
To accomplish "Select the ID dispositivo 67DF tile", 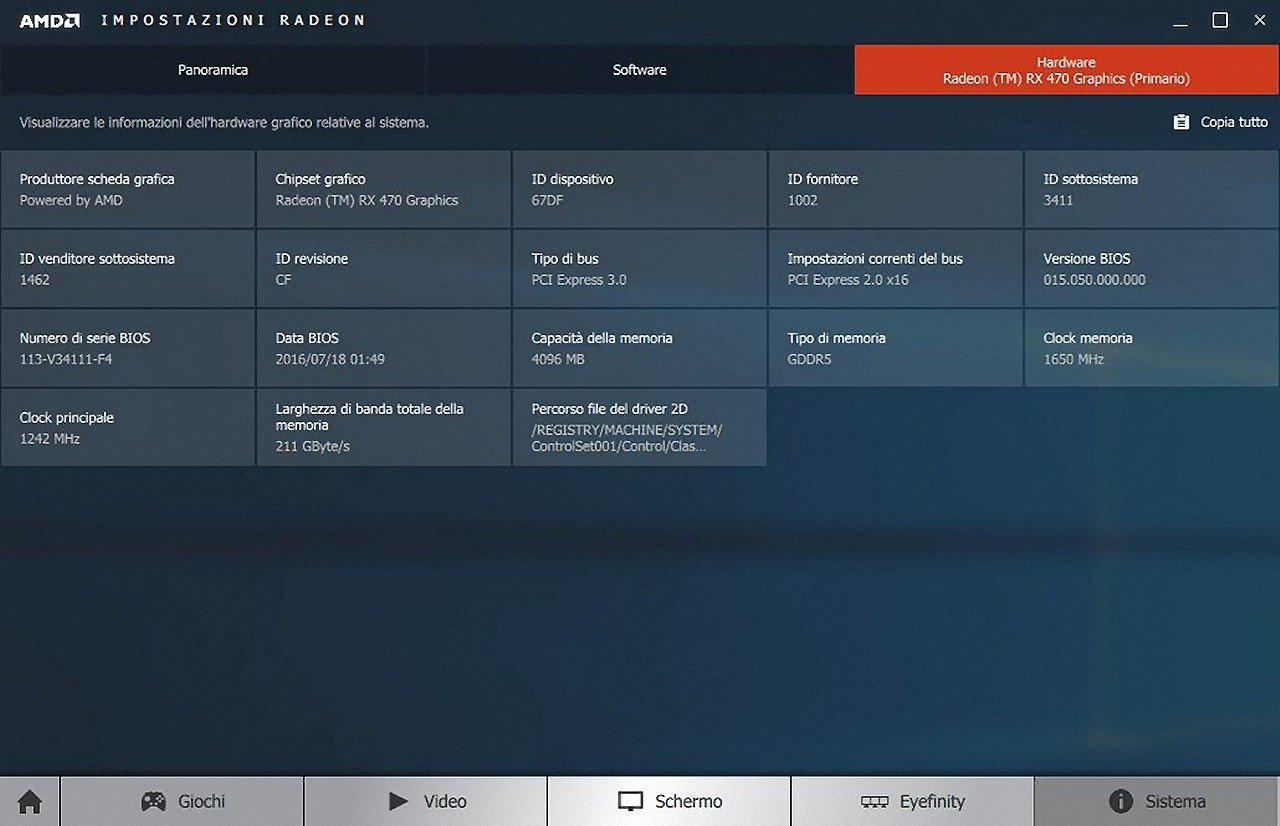I will 640,189.
